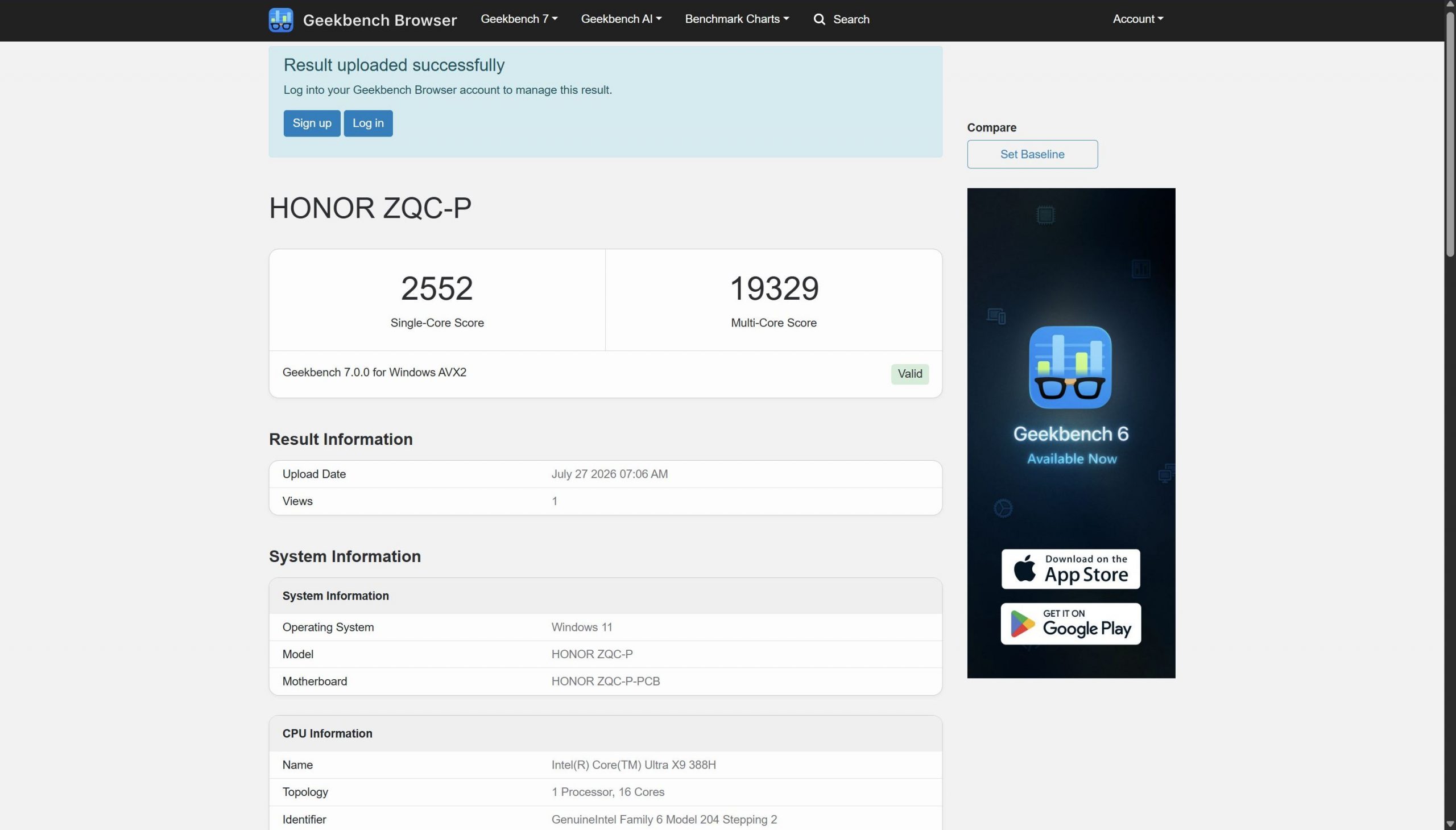This screenshot has height=830, width=1456.
Task: Click the Geekbench Browser logo icon
Action: [280, 20]
